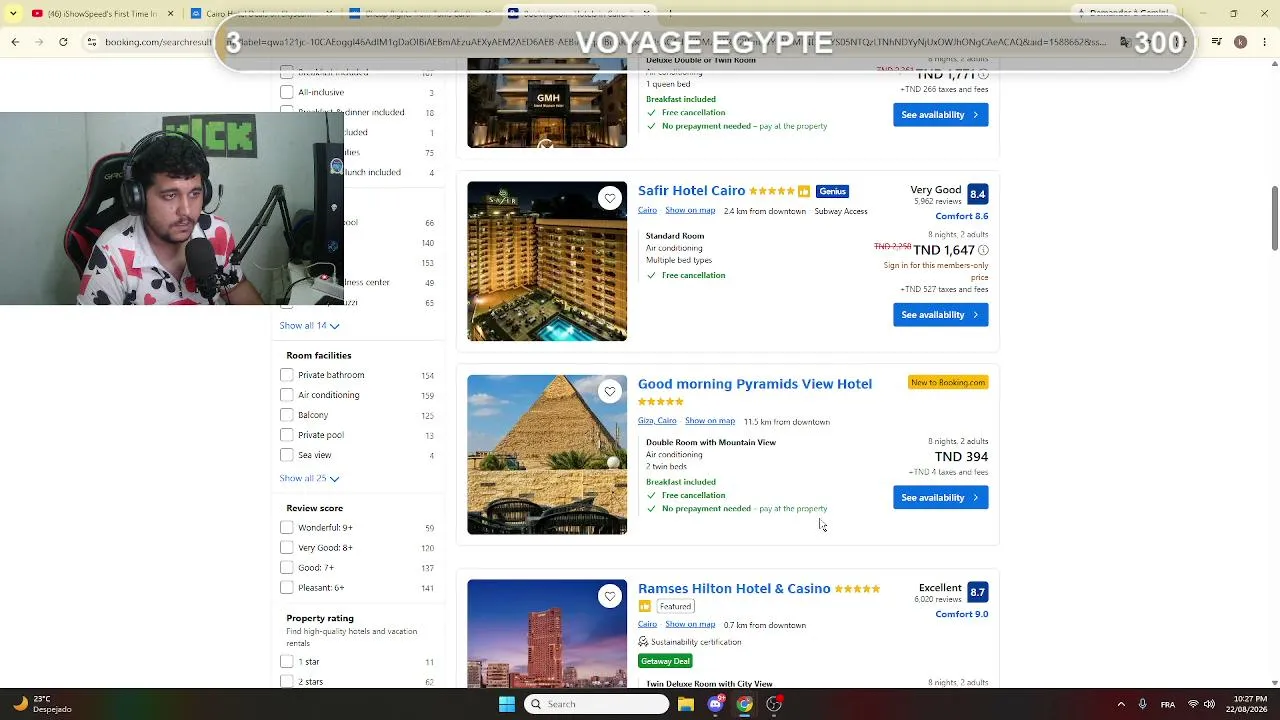The width and height of the screenshot is (1280, 720).
Task: Open Good morning Pyramids View Hotel title
Action: click(x=755, y=384)
